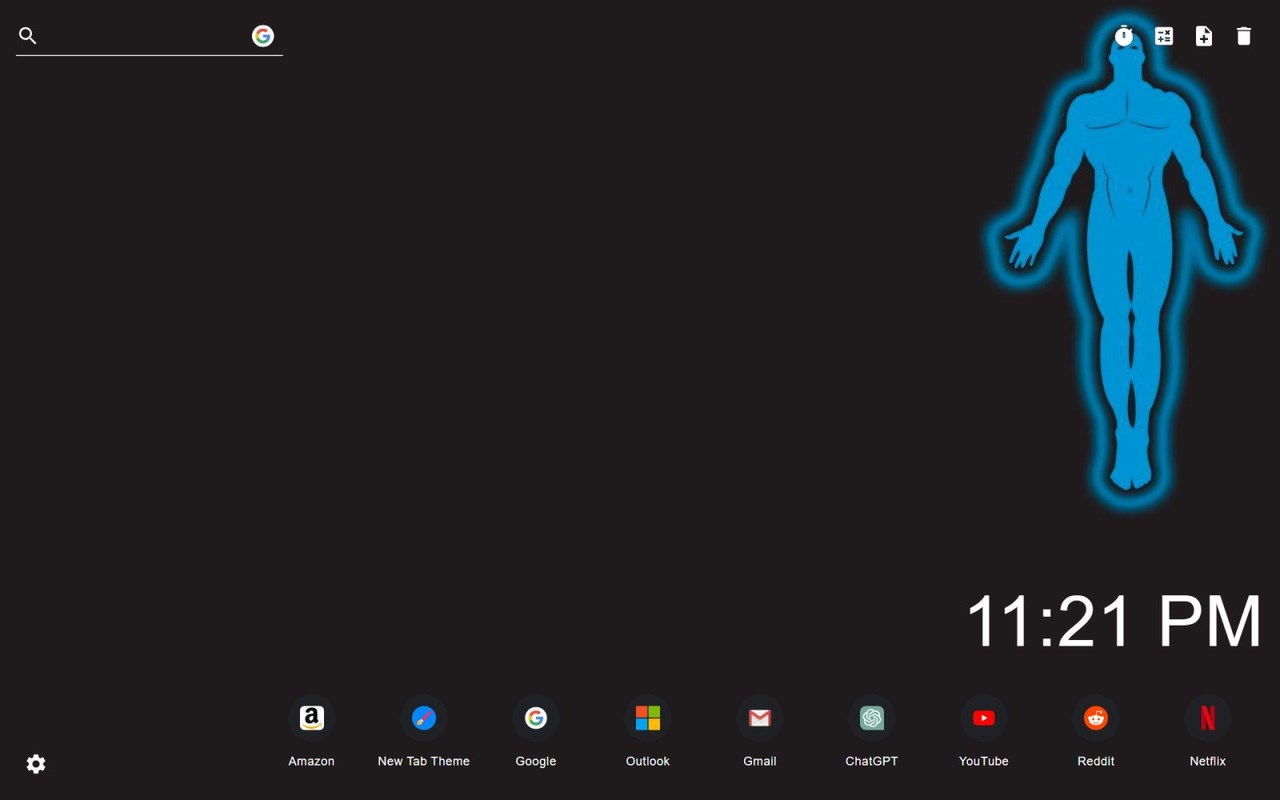Click the Google search engine icon
Viewport: 1280px width, 800px height.
[263, 36]
